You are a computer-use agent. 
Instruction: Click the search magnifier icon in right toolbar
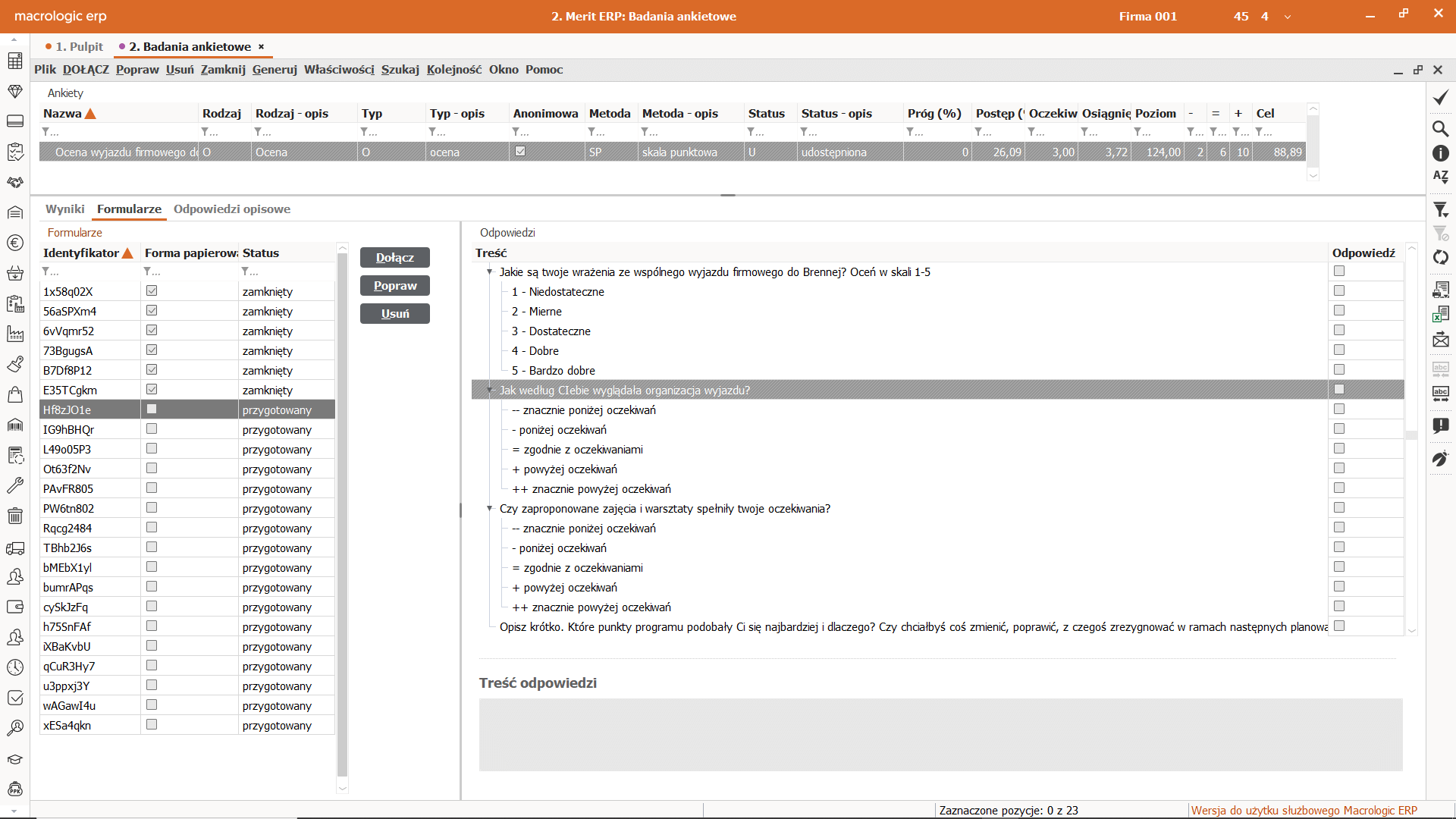1440,128
